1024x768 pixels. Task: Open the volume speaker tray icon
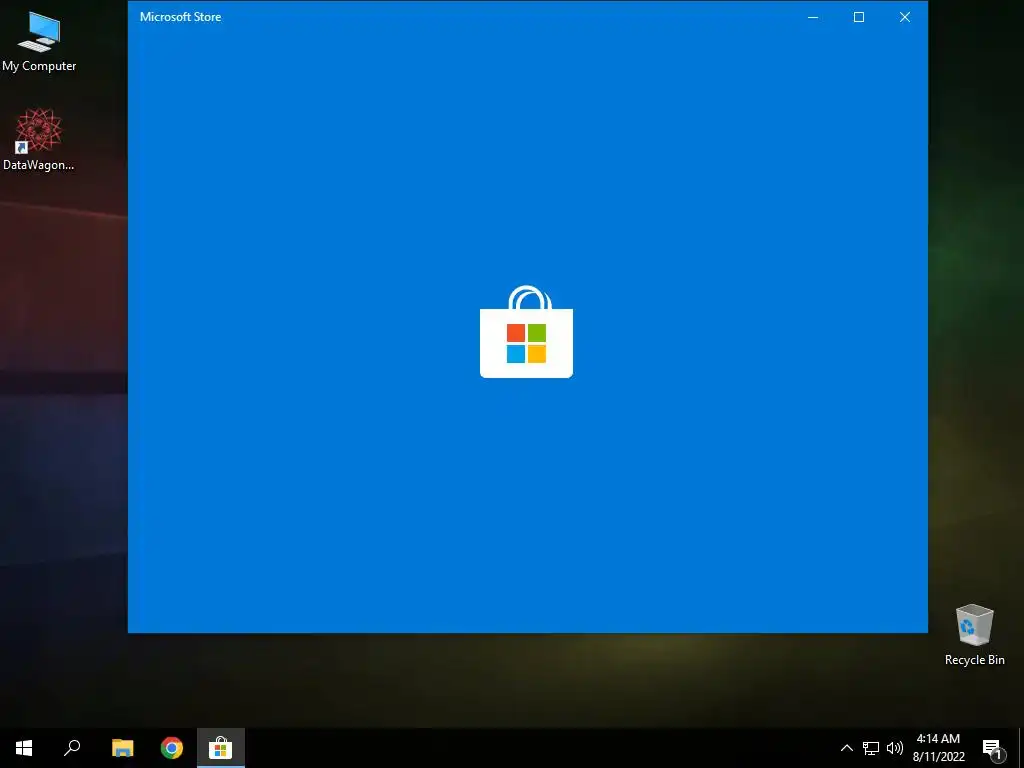click(895, 748)
